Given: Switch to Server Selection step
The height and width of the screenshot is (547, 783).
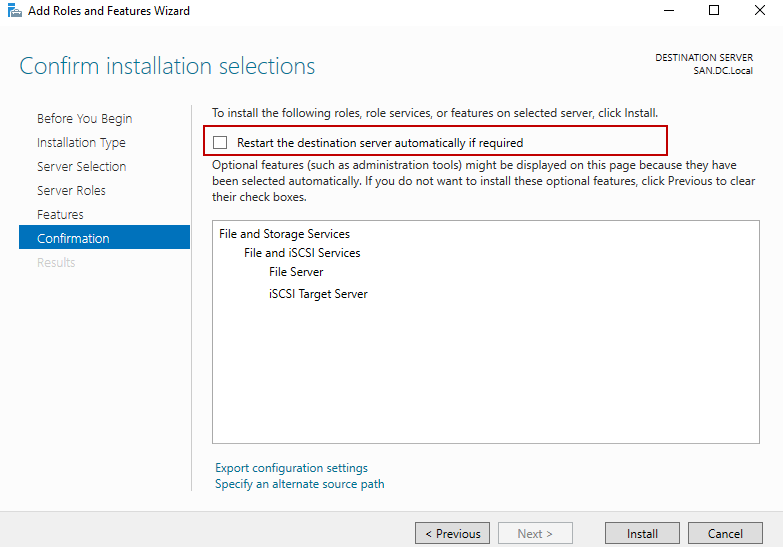Looking at the screenshot, I should [81, 167].
